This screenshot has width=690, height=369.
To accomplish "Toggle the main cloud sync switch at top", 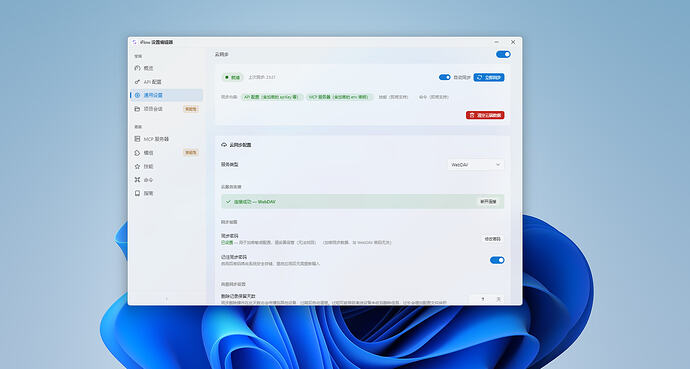I will pos(503,55).
